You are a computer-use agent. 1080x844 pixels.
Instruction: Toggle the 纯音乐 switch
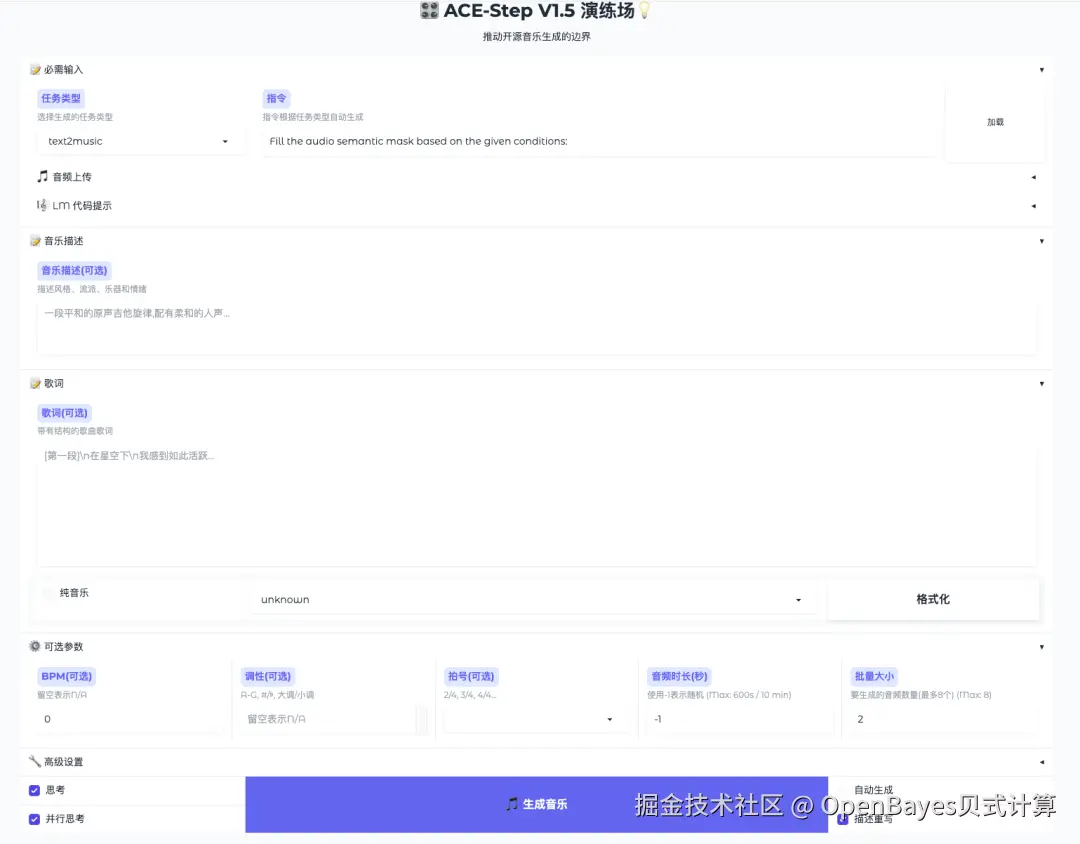tap(49, 592)
